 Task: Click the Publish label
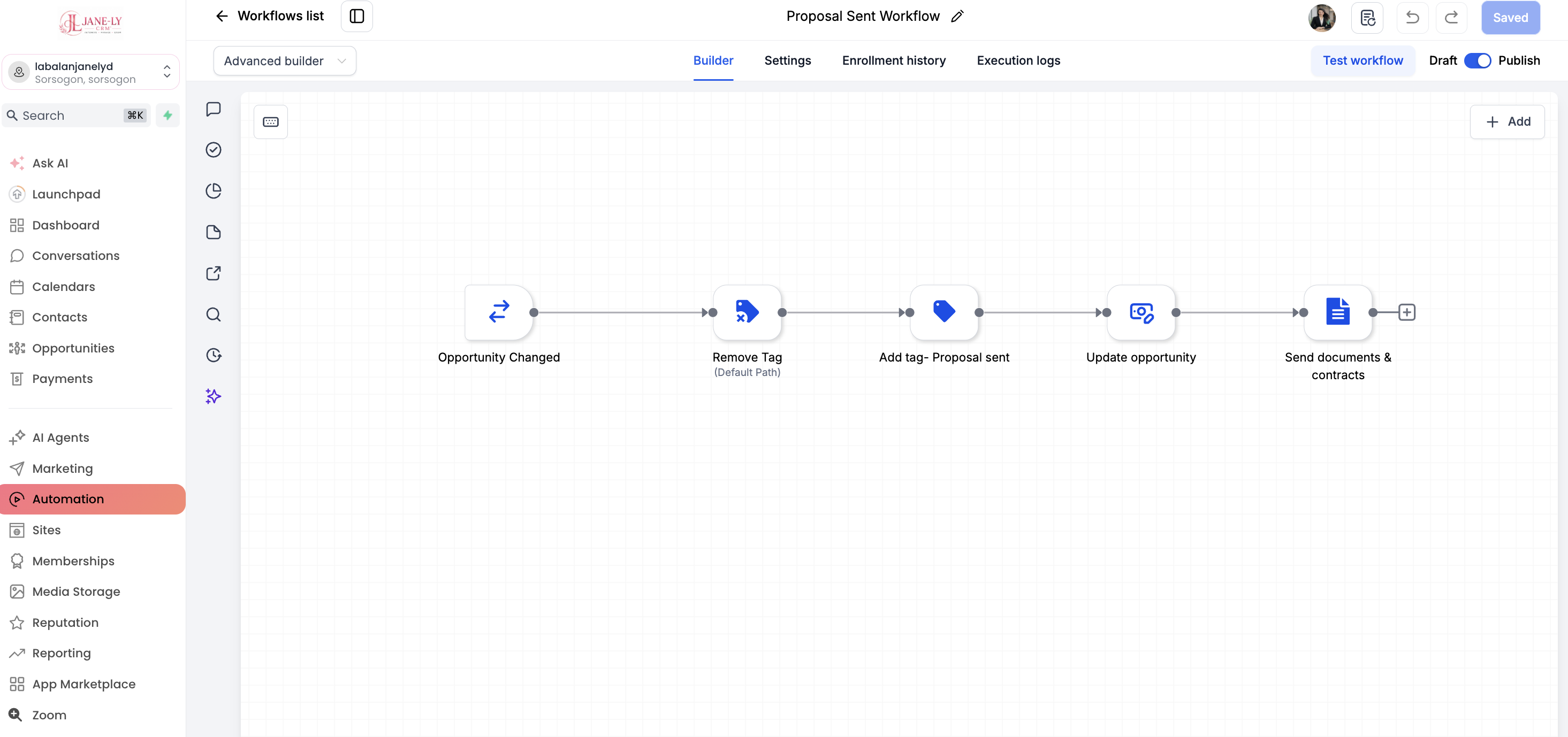(x=1518, y=60)
